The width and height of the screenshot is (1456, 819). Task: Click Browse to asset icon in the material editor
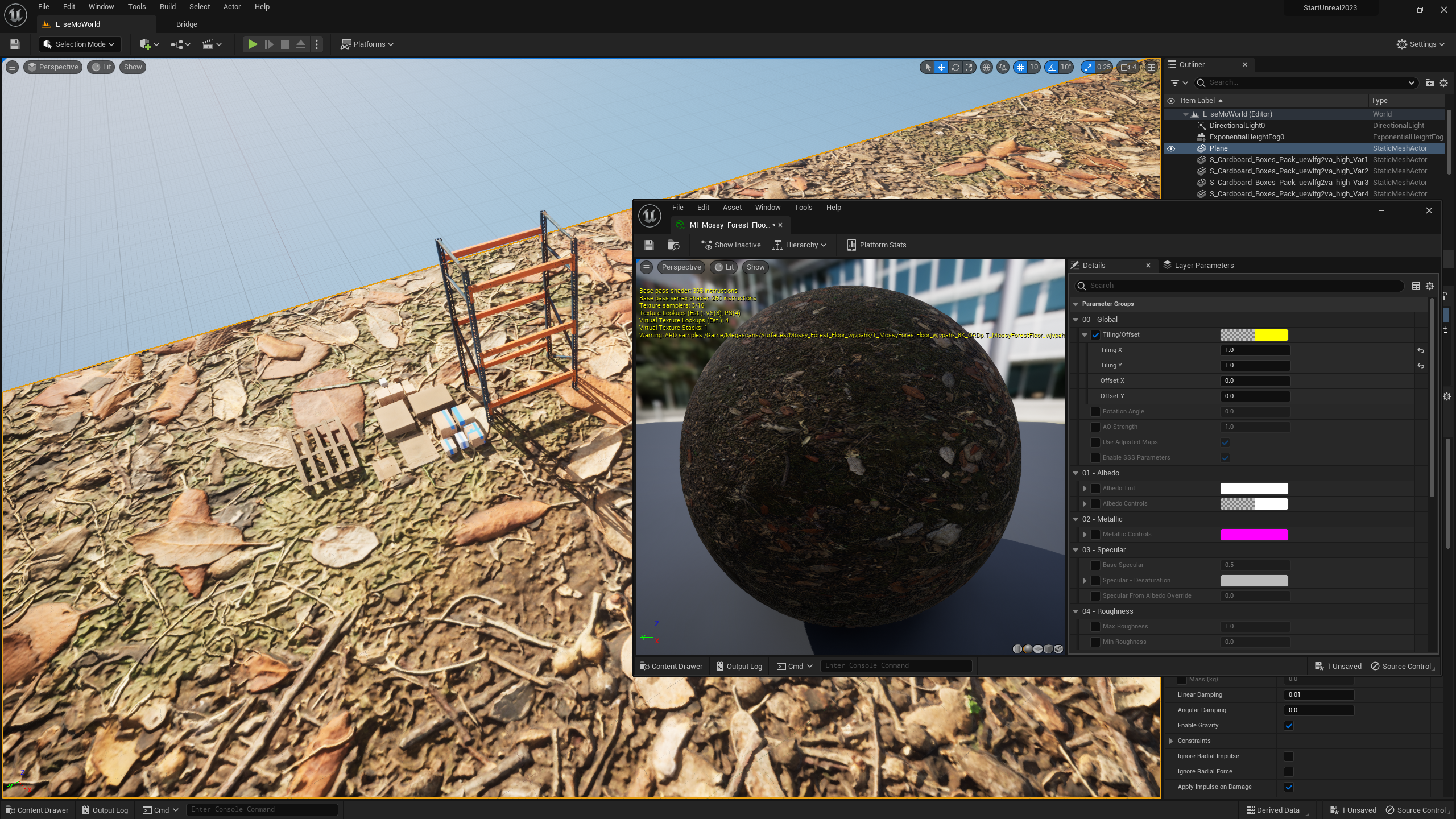click(x=674, y=245)
